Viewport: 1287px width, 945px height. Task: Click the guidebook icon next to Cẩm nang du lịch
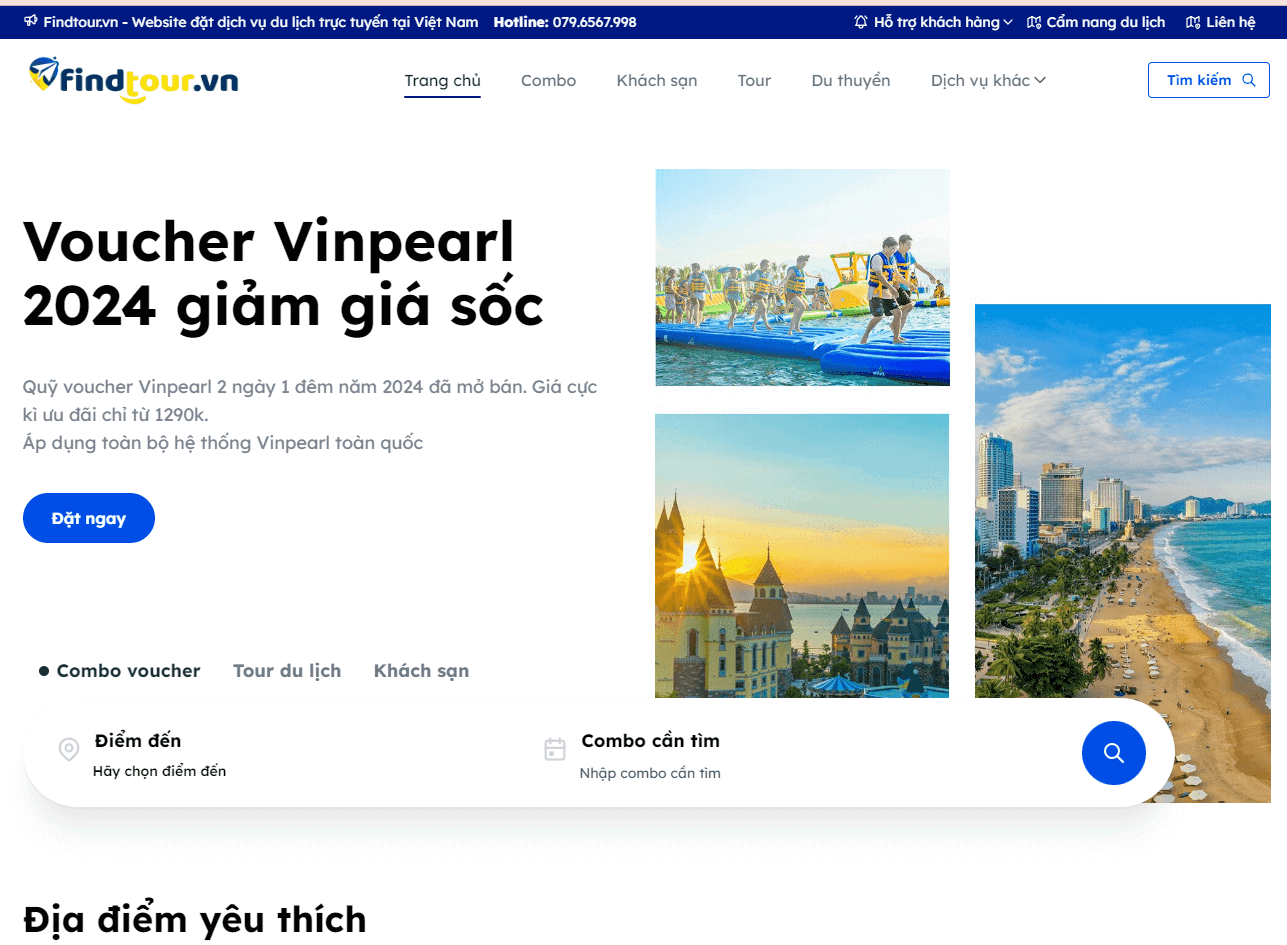(1033, 21)
